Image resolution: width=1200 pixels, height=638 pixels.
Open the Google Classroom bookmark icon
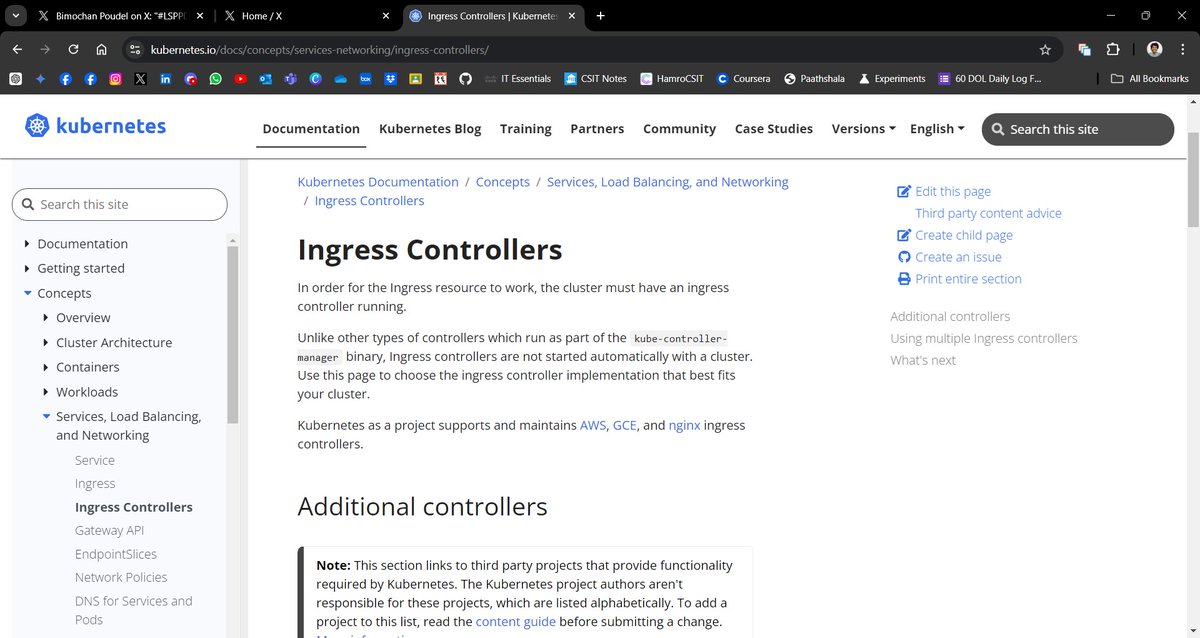(416, 79)
